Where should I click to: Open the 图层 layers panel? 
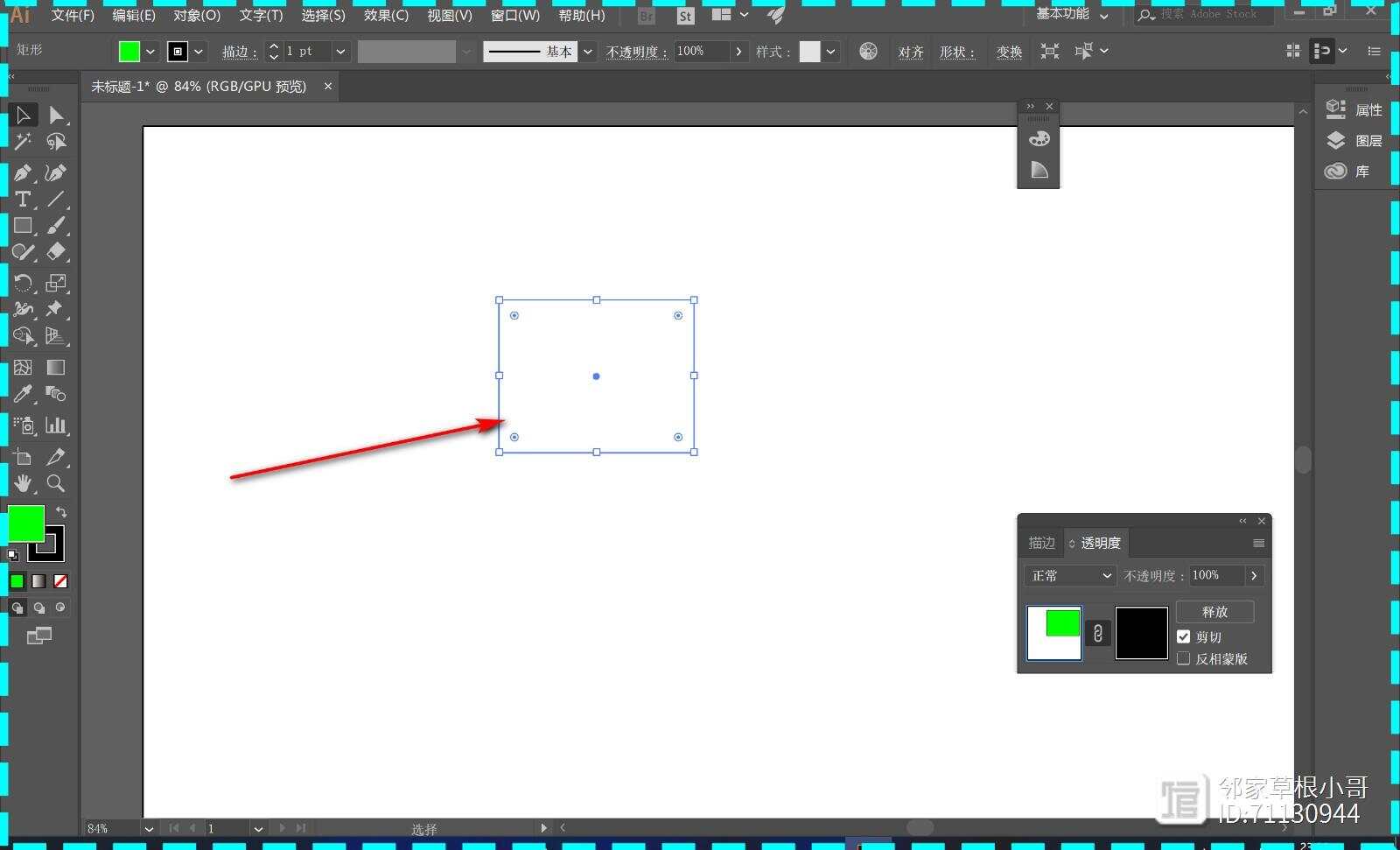click(x=1354, y=140)
